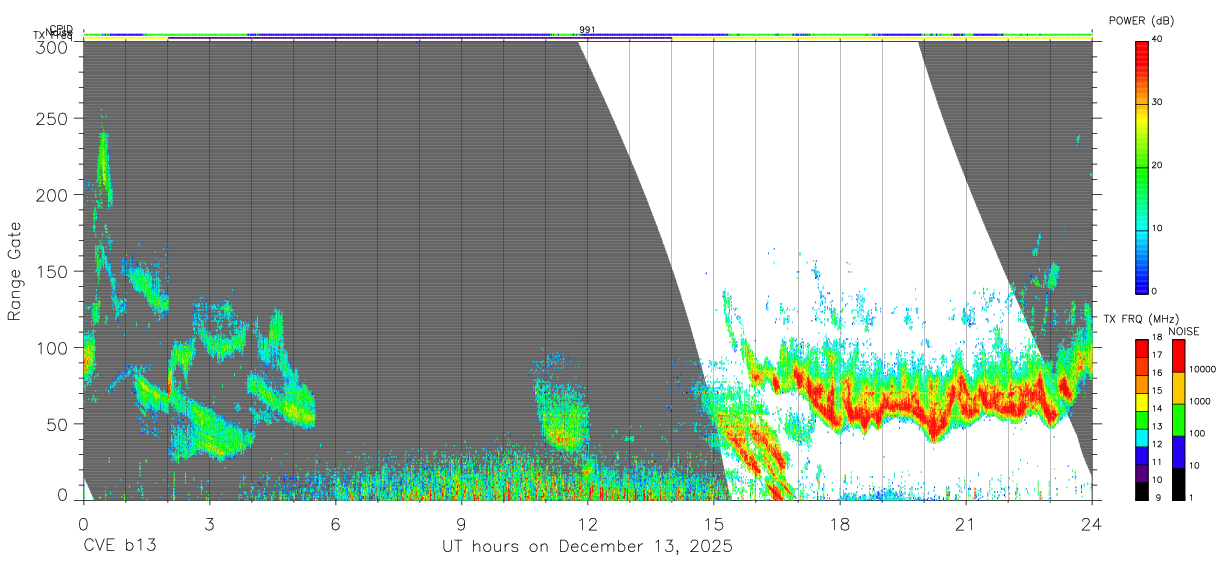Viewport: 1228px width, 567px height.
Task: Click the 200 tick label on Range Gate axis
Action: point(51,195)
